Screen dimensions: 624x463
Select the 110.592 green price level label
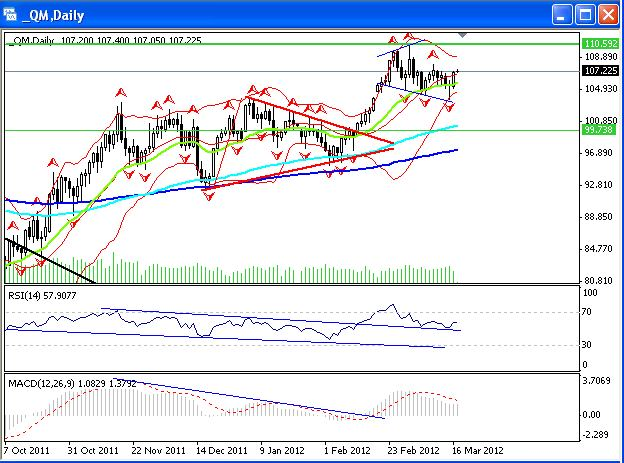point(601,43)
